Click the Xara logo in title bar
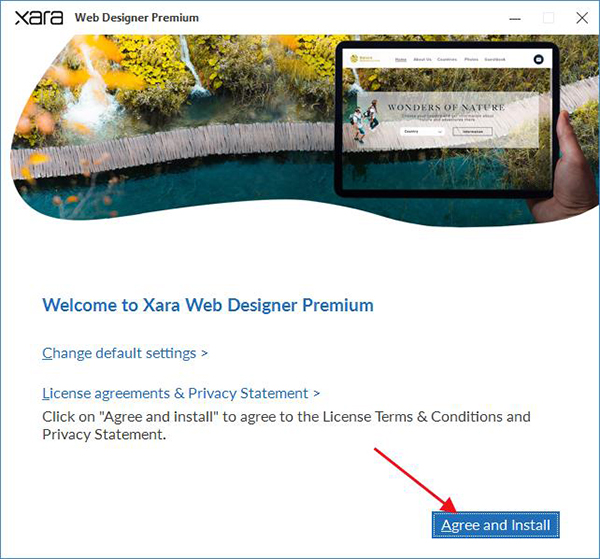The height and width of the screenshot is (559, 600). [x=39, y=18]
